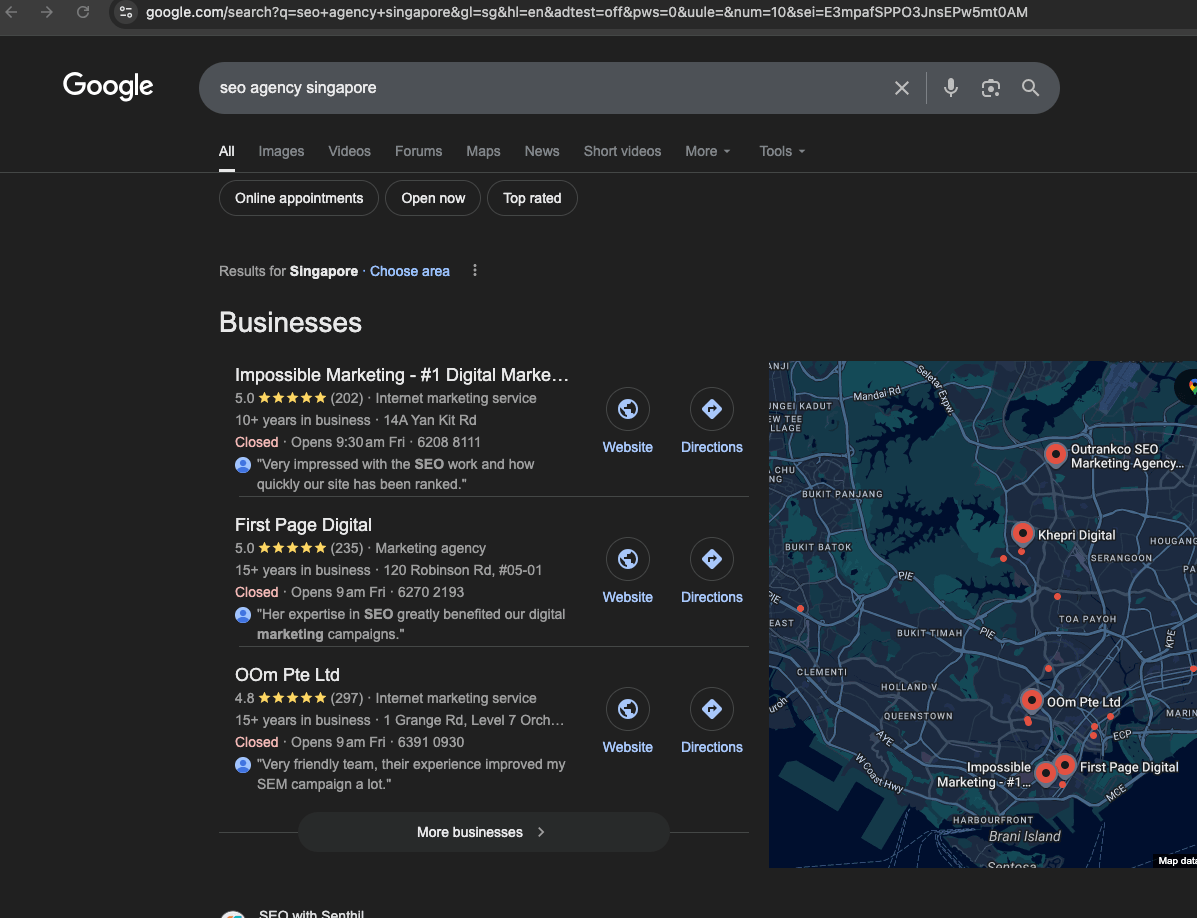Image resolution: width=1197 pixels, height=918 pixels.
Task: Click the "(297)" review count
Action: coord(347,698)
